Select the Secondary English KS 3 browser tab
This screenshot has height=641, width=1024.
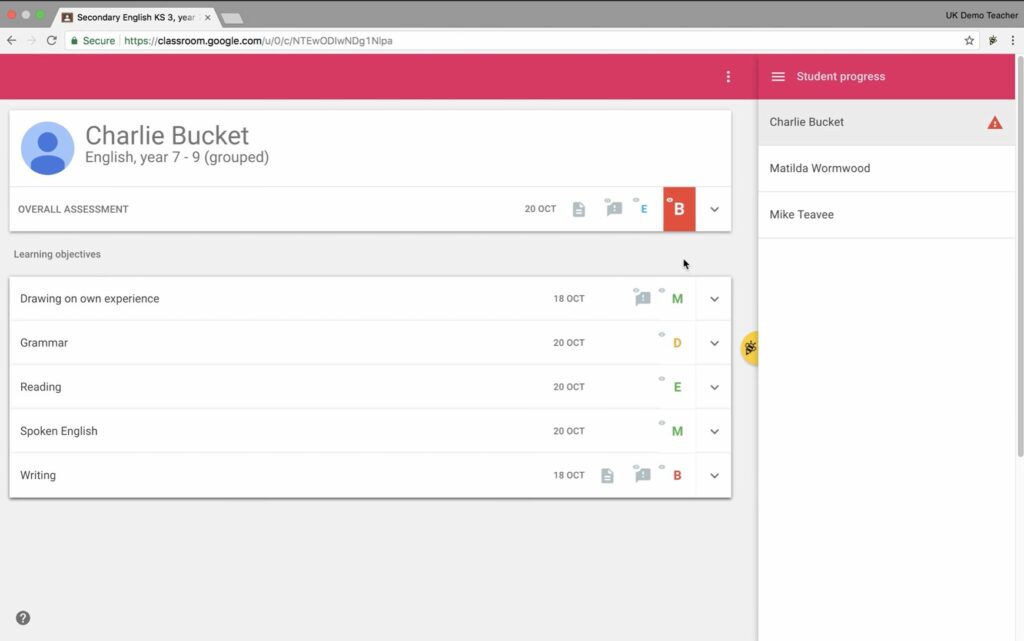click(x=135, y=18)
